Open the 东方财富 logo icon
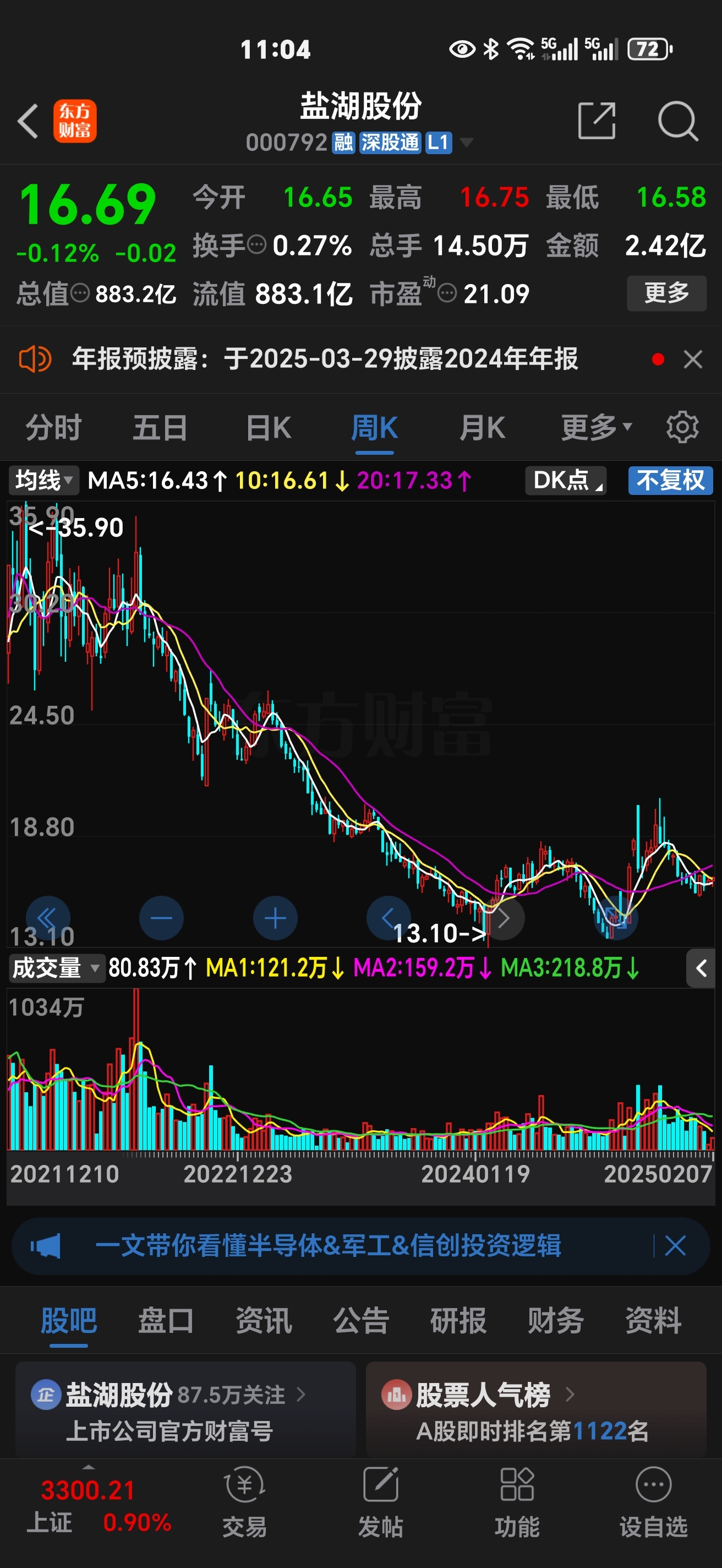 pyautogui.click(x=75, y=121)
